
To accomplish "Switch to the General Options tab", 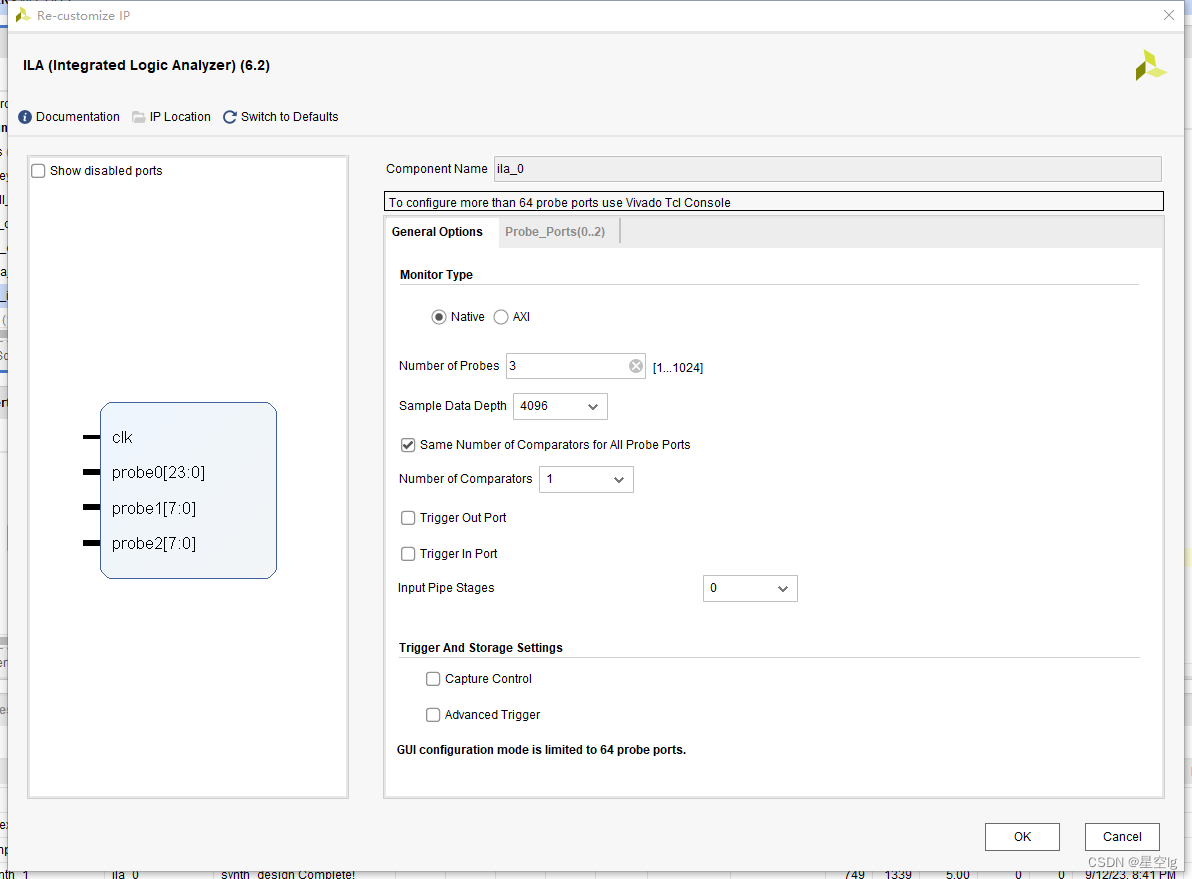I will (437, 232).
